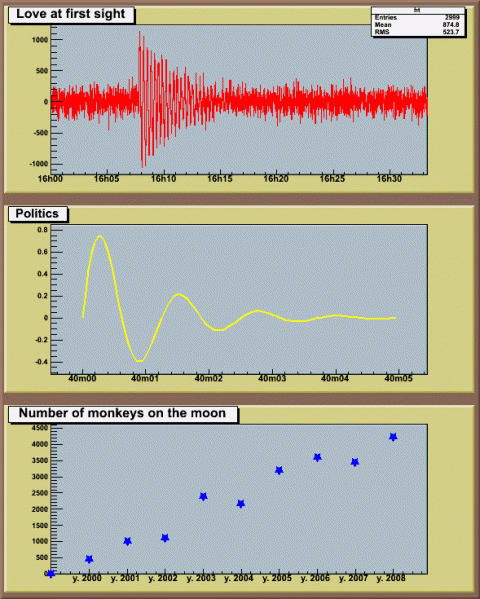
Task: Click the blue star marker at y. 2006
Action: [x=317, y=457]
